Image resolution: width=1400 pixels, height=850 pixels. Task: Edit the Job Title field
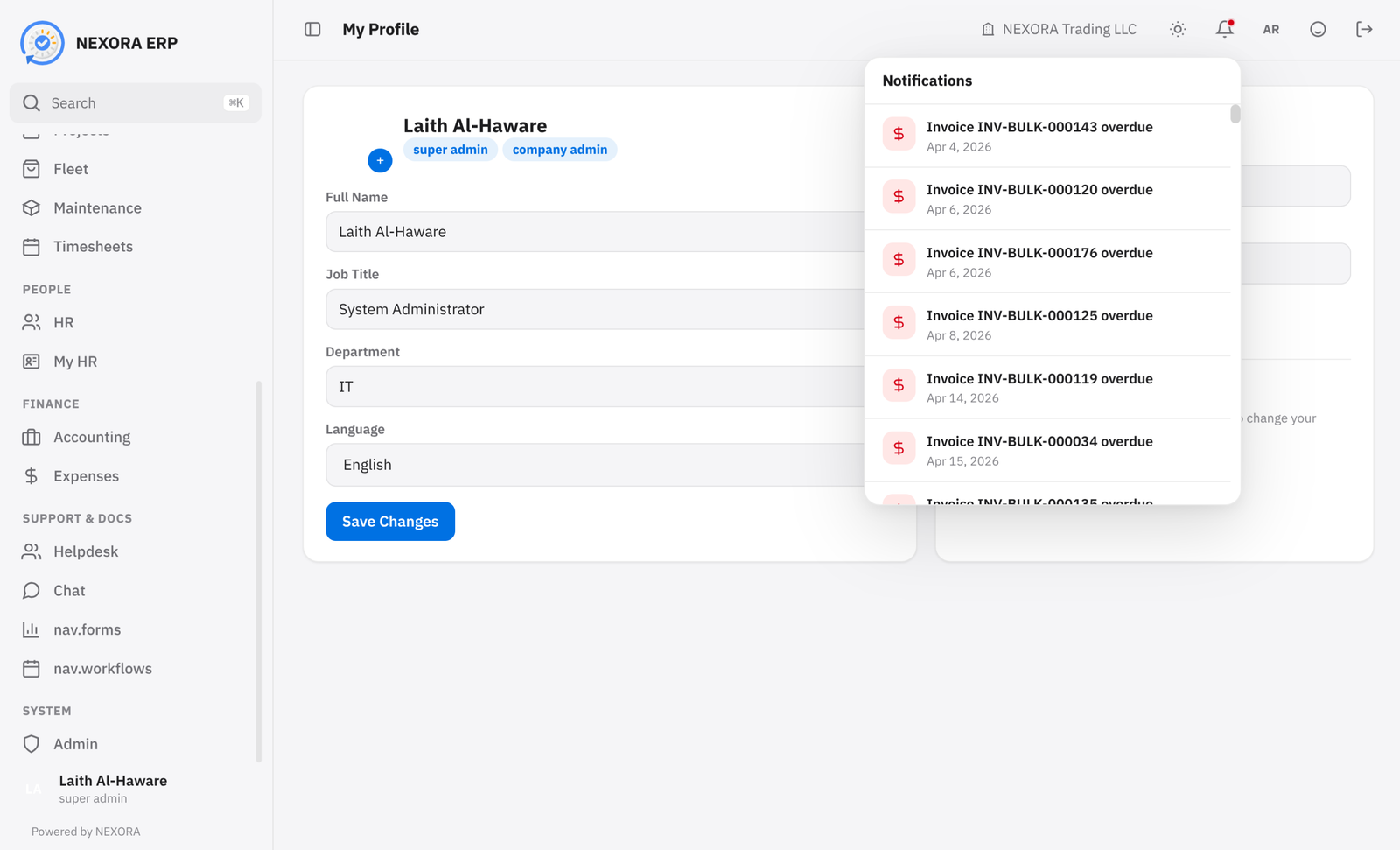pos(595,309)
